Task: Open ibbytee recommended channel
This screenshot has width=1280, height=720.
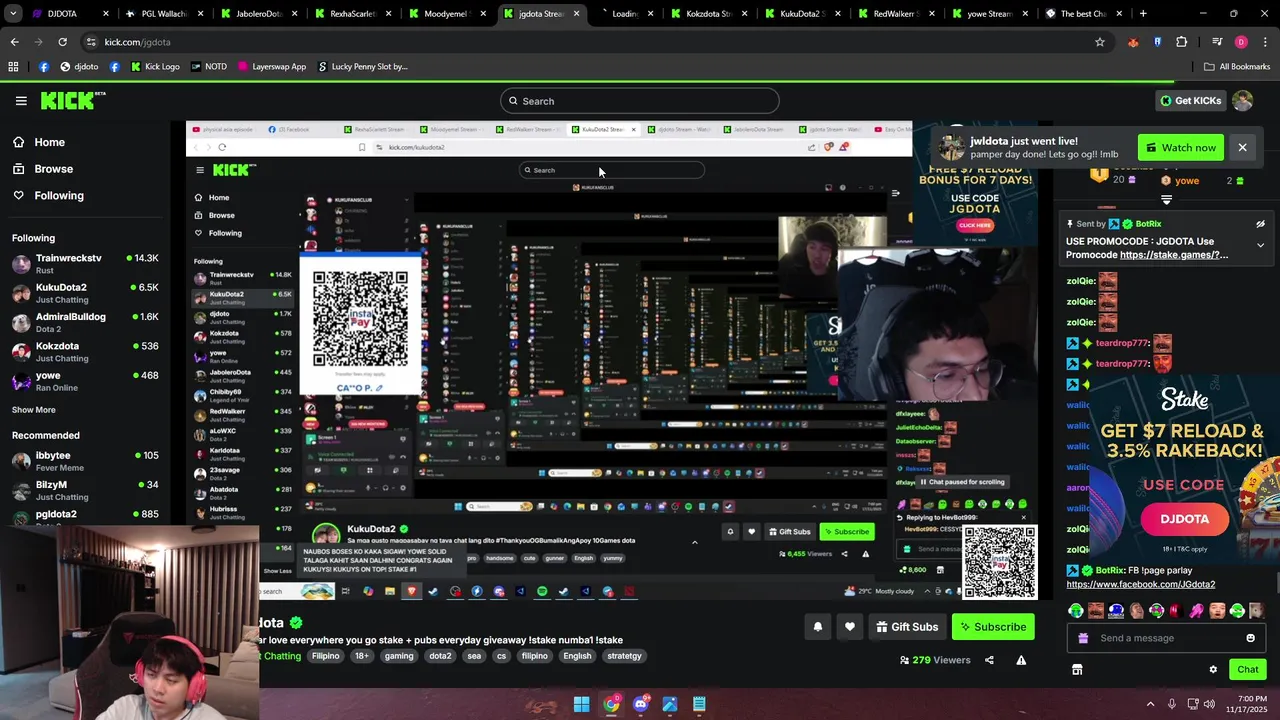Action: 85,461
